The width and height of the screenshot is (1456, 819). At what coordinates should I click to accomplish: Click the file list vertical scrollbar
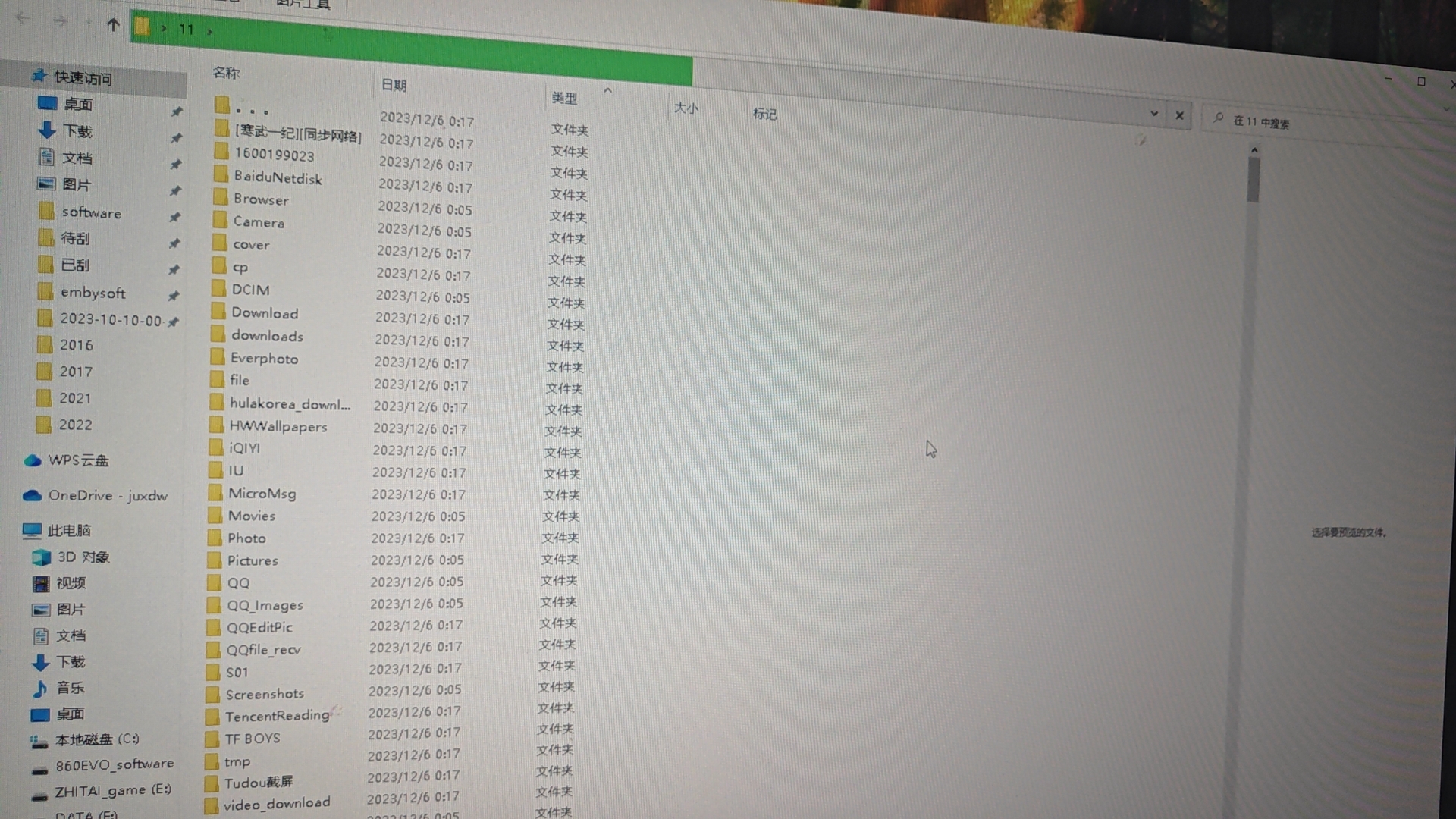click(1253, 180)
